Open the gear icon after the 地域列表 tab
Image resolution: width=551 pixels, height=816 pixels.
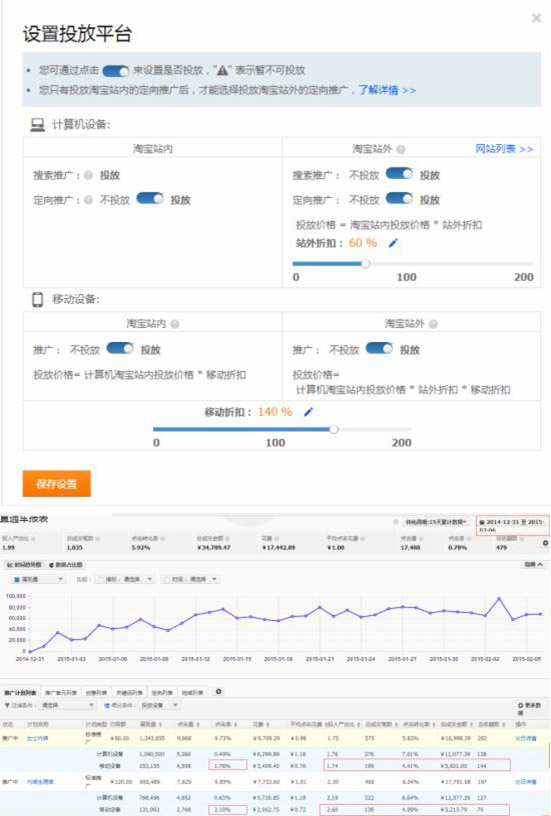tap(219, 692)
